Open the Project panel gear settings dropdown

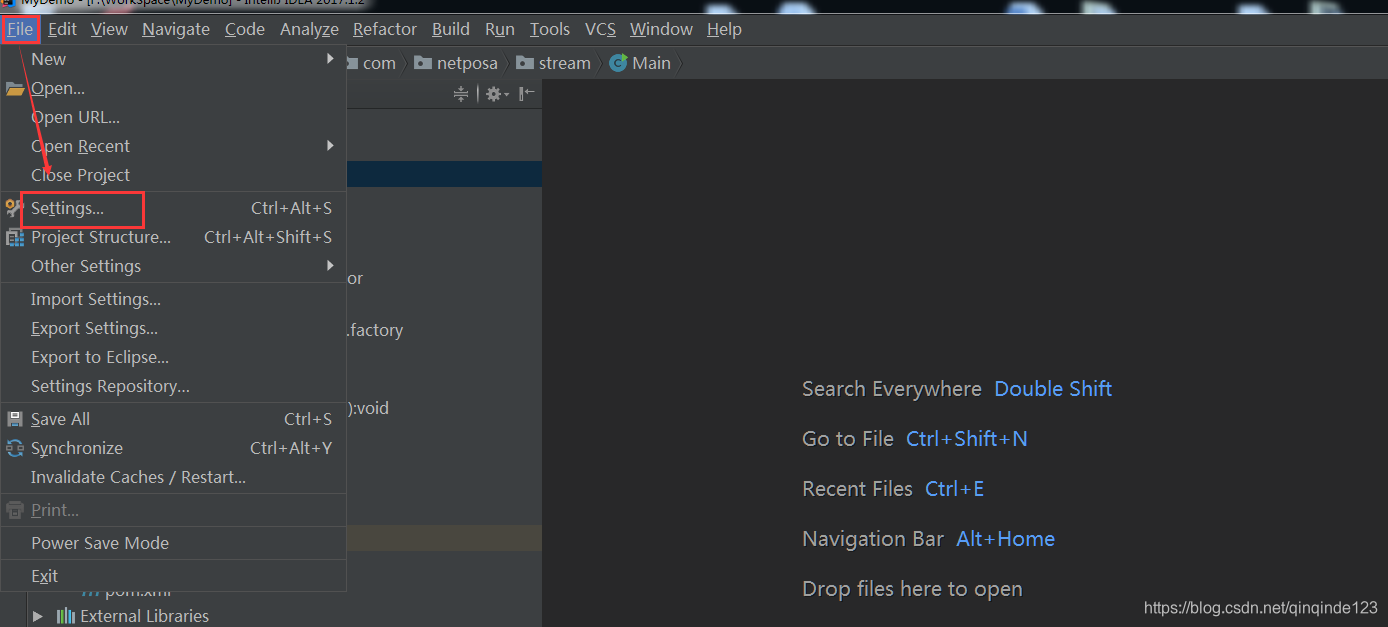click(x=497, y=94)
